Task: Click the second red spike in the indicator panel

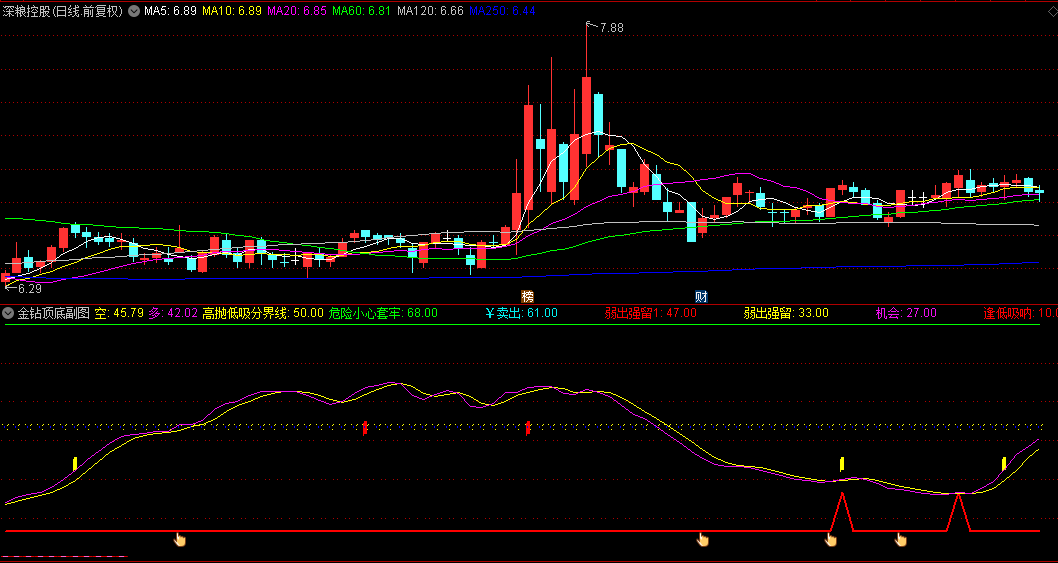Action: tap(958, 512)
